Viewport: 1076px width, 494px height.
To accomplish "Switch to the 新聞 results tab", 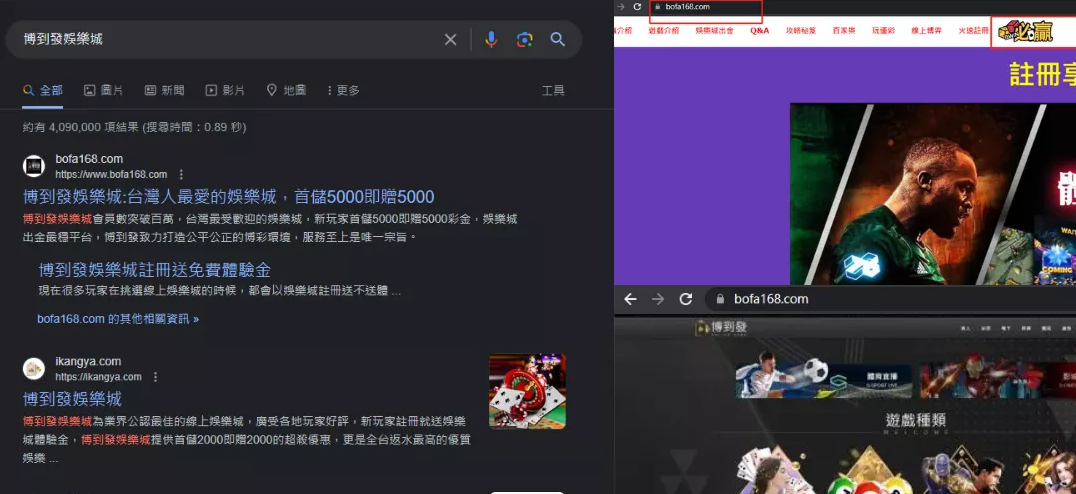I will coord(165,90).
